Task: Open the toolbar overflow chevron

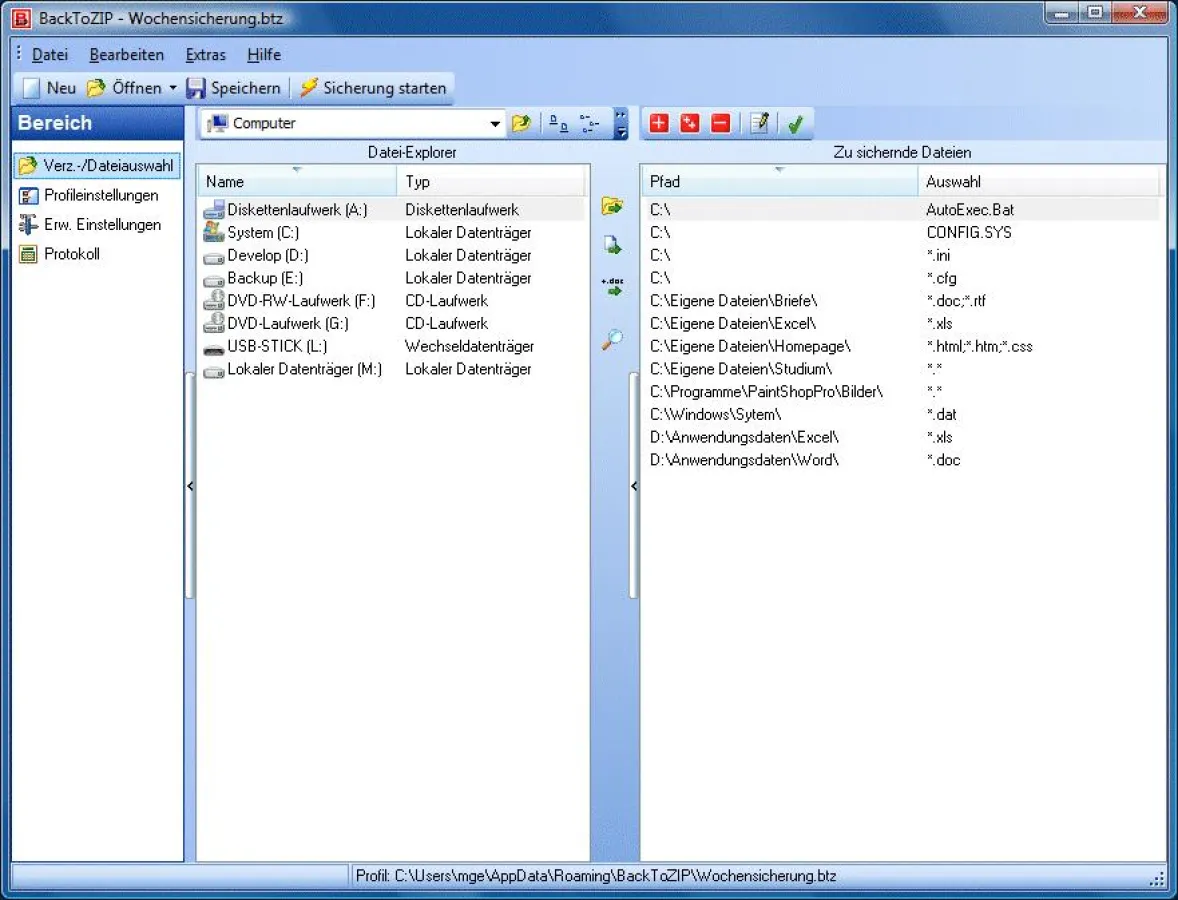Action: [621, 122]
